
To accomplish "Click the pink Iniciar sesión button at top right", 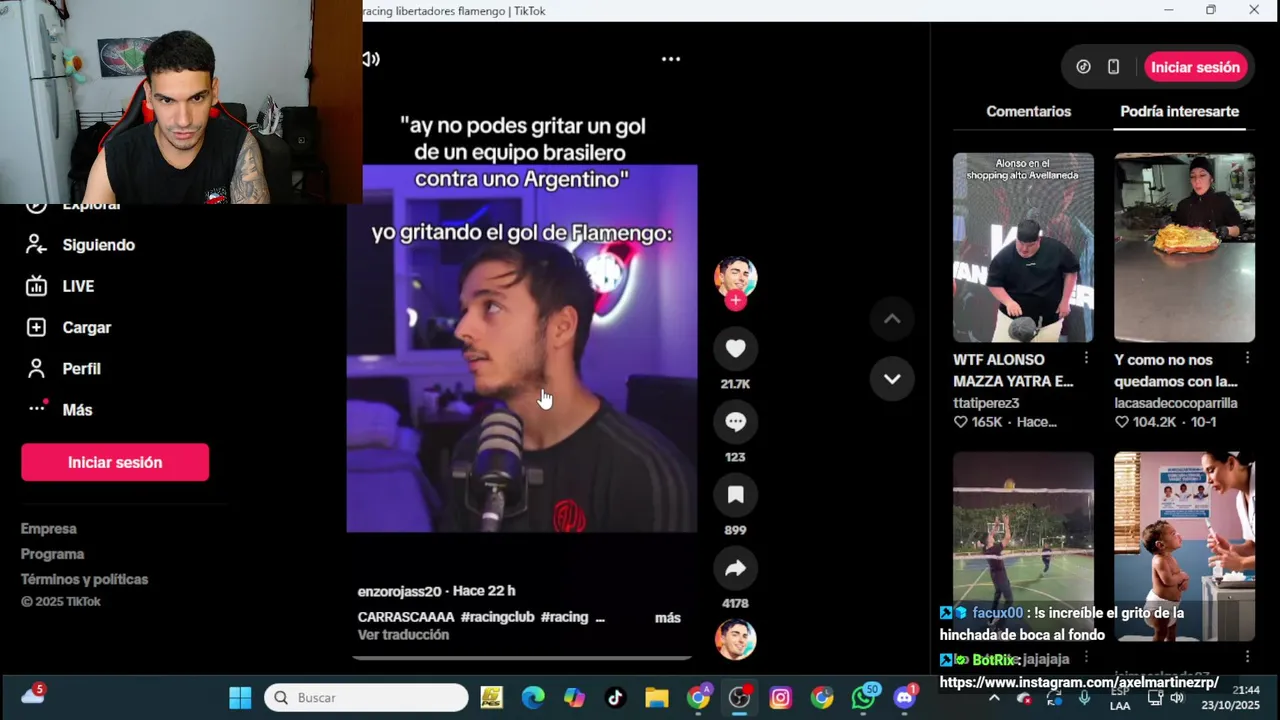I will 1195,67.
